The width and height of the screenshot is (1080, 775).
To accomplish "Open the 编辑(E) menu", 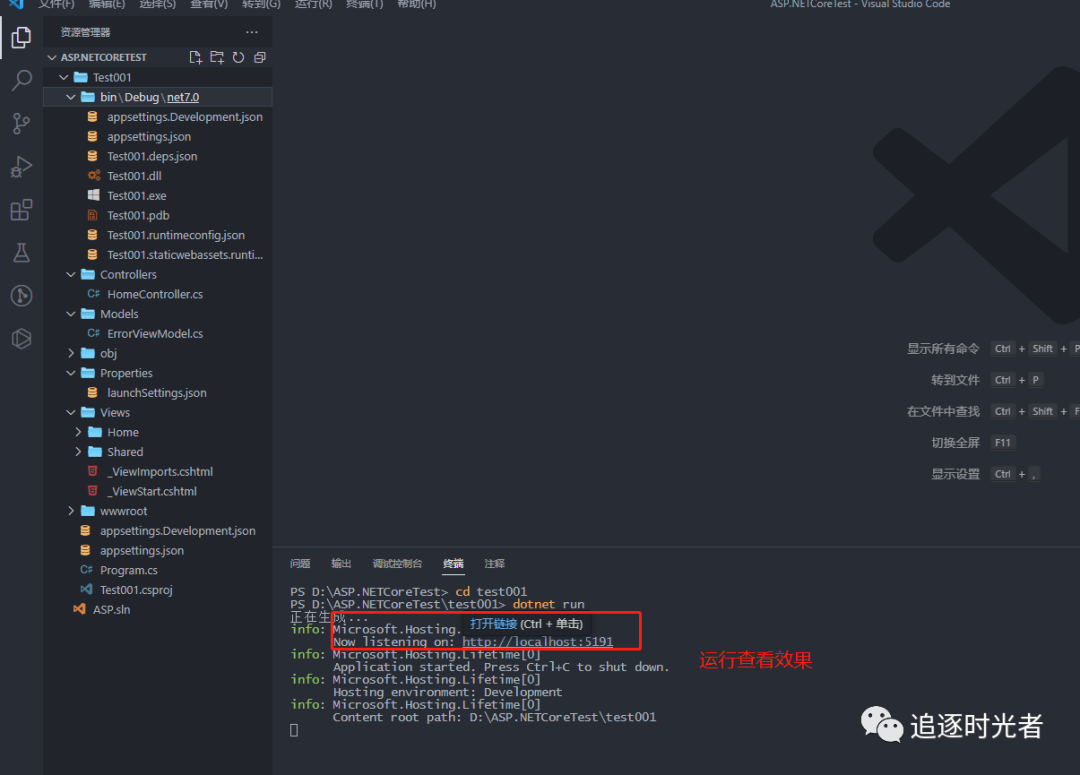I will pyautogui.click(x=107, y=4).
